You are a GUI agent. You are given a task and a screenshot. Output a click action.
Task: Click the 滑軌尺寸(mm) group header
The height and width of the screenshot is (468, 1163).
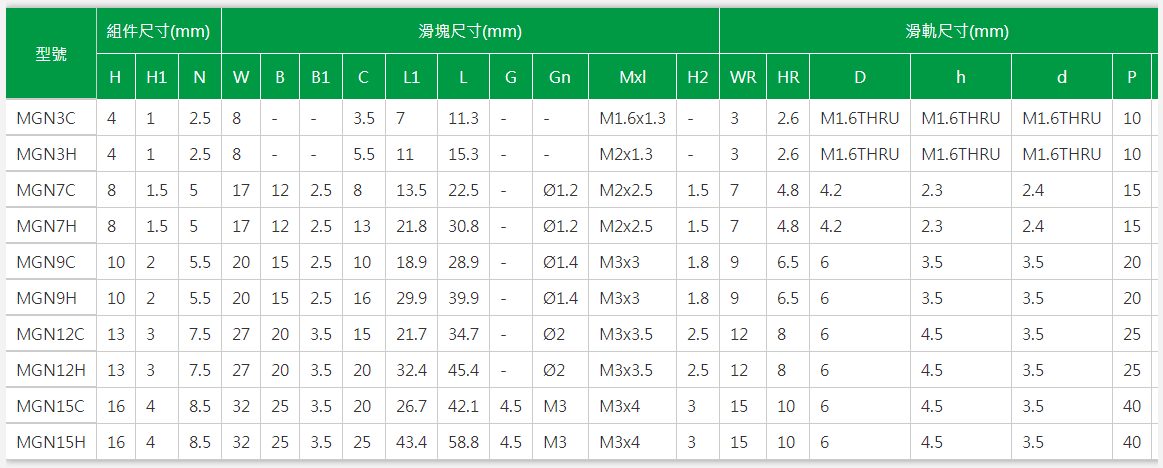[957, 31]
